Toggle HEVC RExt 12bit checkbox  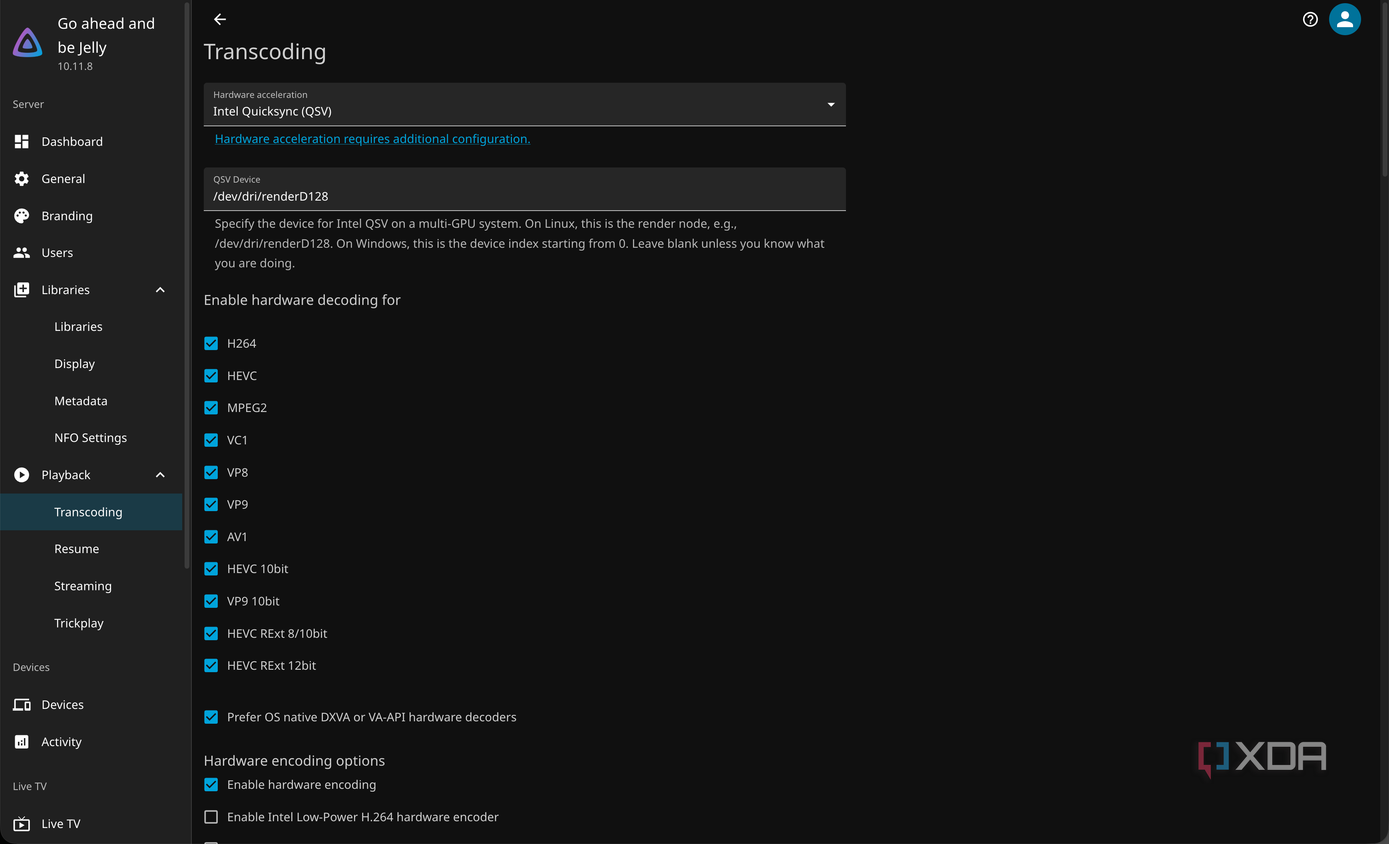point(211,665)
